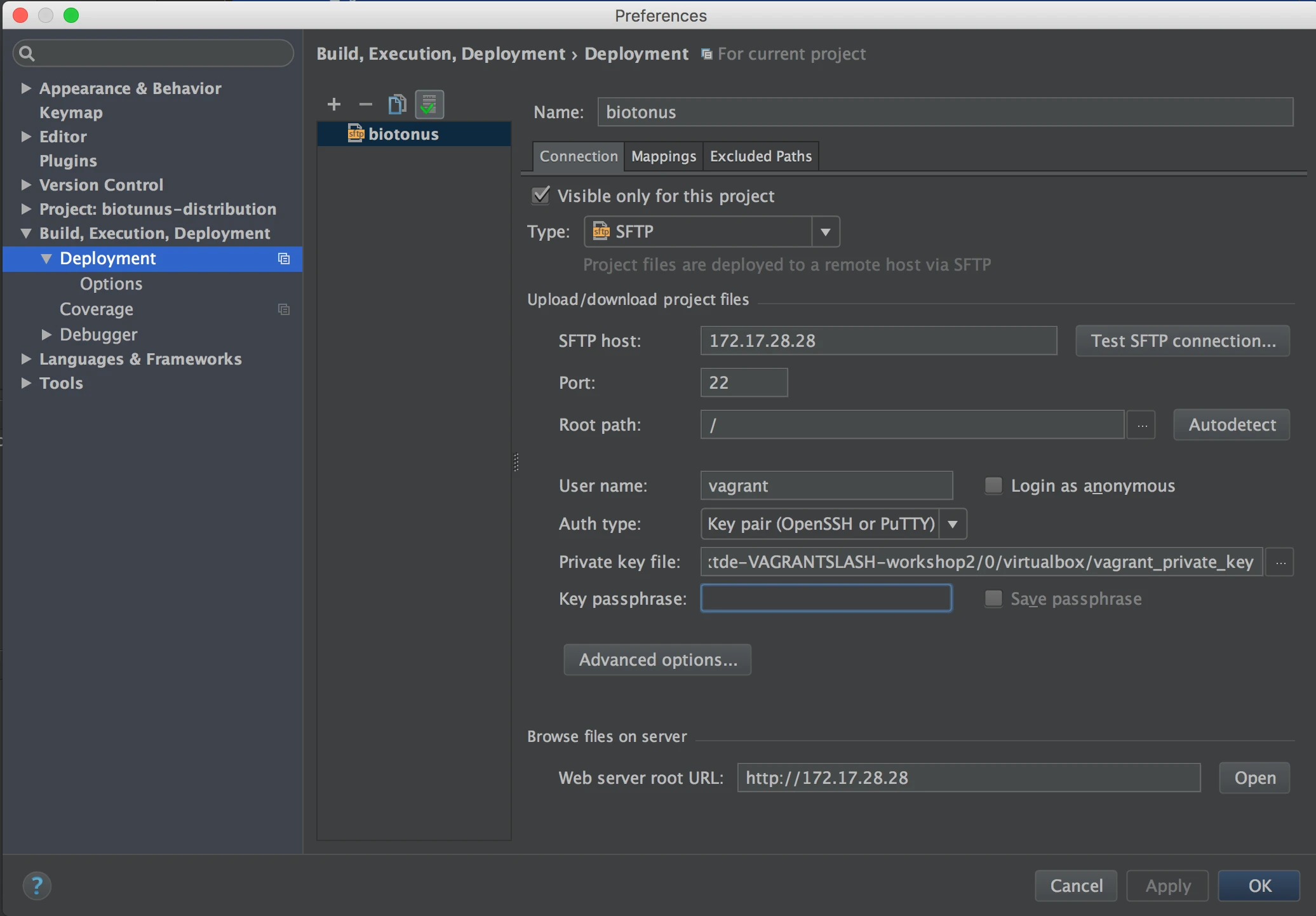The width and height of the screenshot is (1316, 916).
Task: Click the User name field
Action: pos(826,486)
